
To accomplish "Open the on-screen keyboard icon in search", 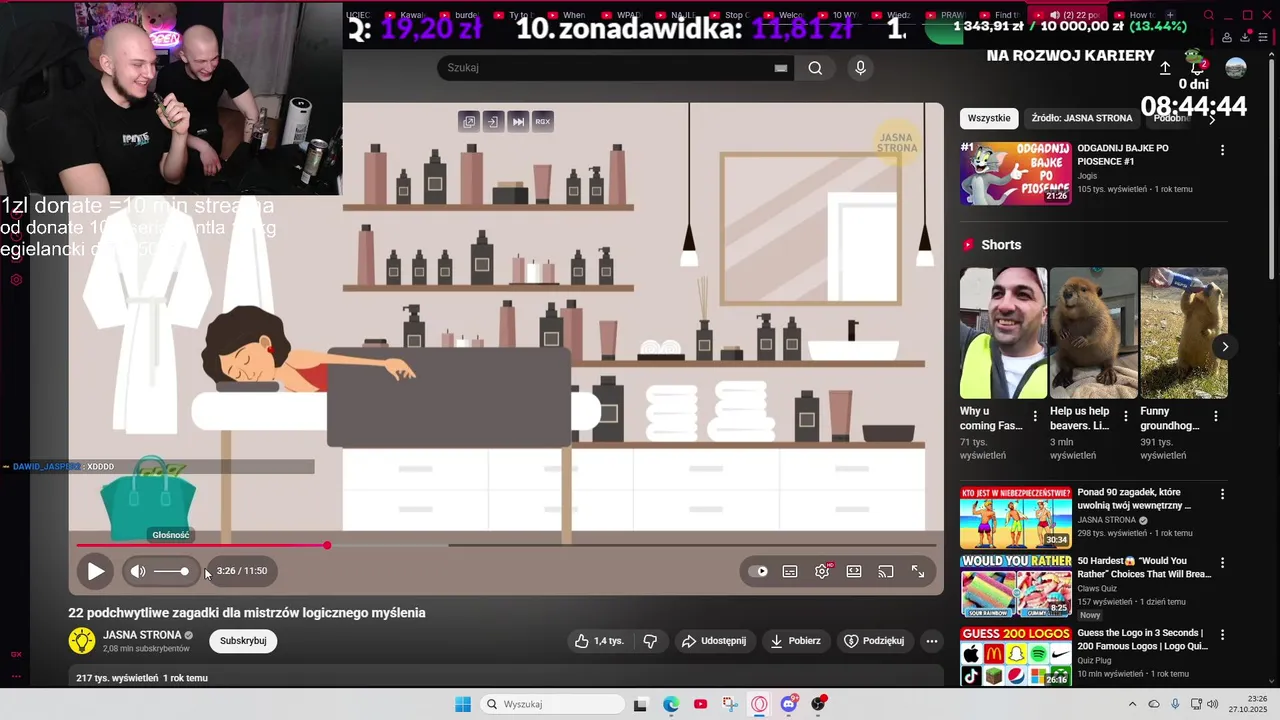I will (781, 68).
